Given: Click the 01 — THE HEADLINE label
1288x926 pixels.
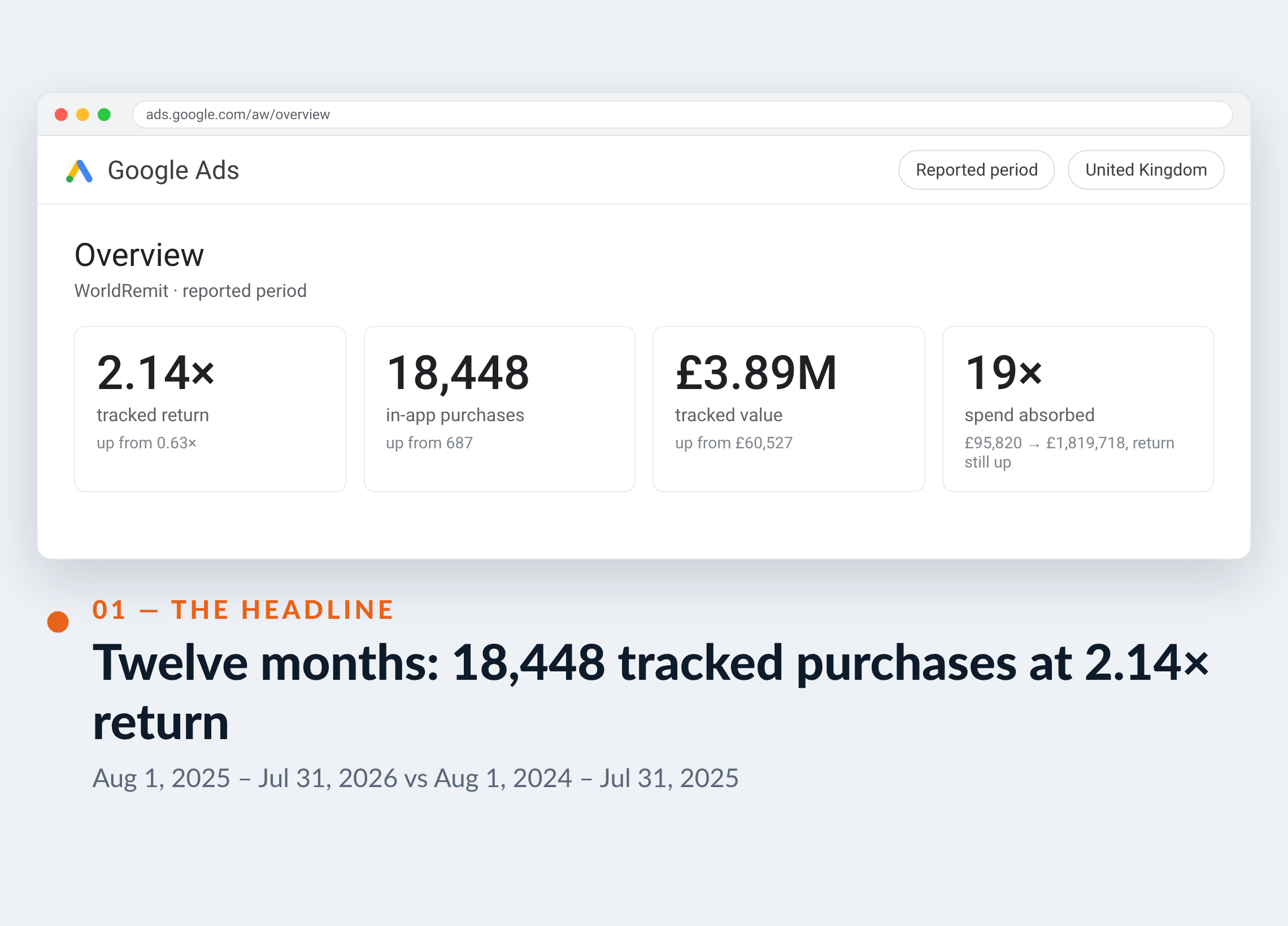Looking at the screenshot, I should tap(243, 610).
